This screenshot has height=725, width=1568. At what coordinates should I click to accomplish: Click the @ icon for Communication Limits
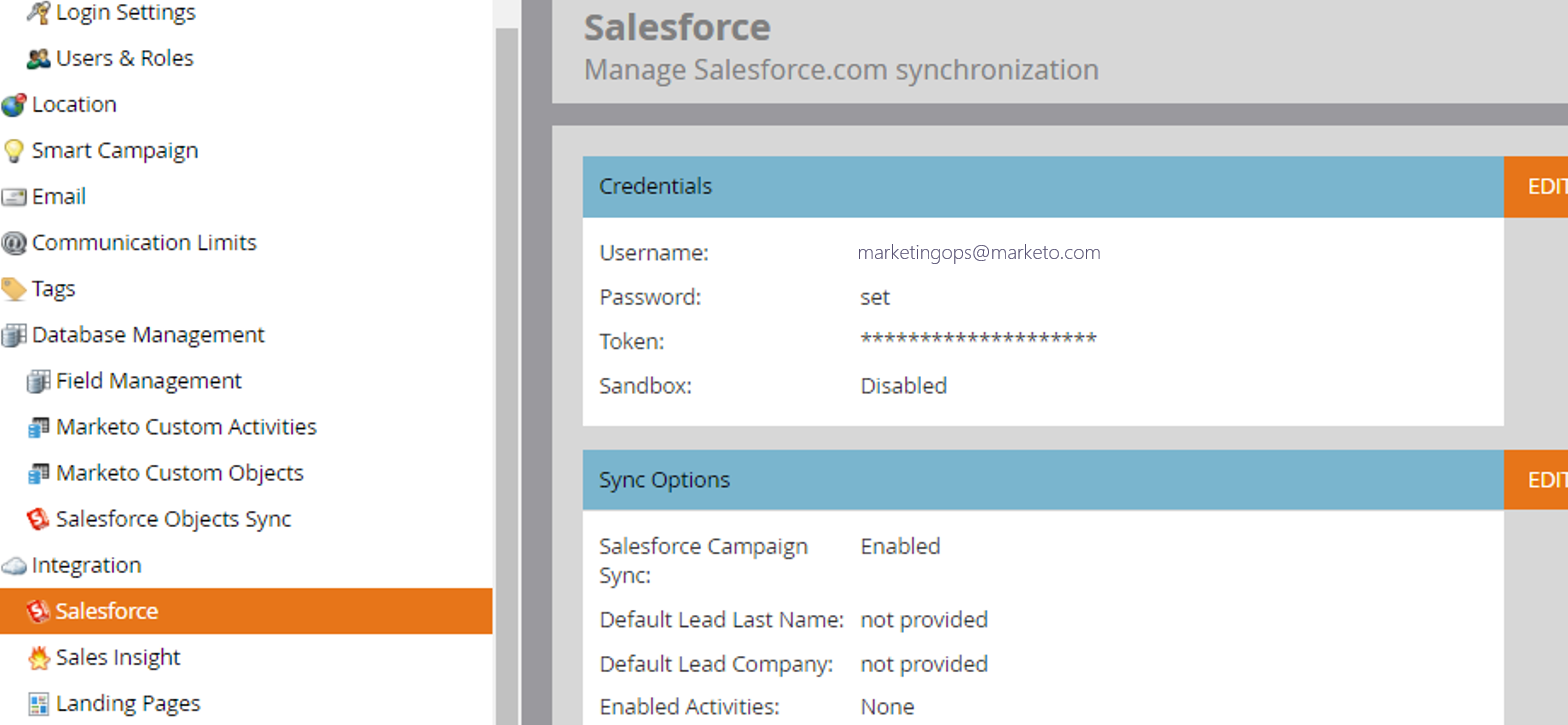pos(14,243)
